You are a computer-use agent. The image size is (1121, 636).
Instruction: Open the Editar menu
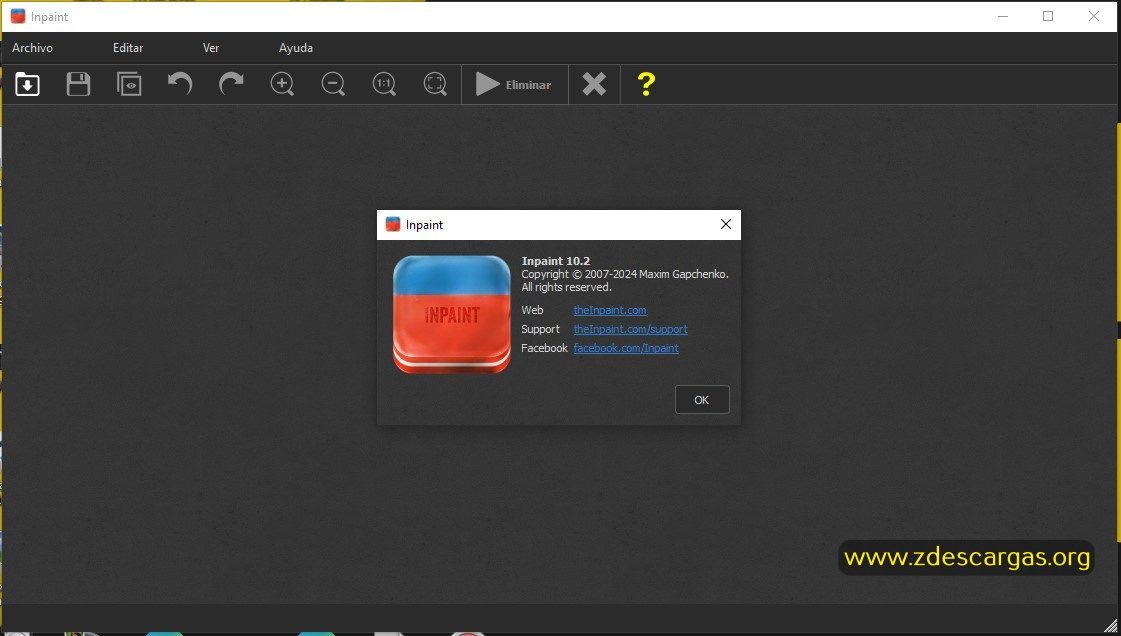(128, 48)
